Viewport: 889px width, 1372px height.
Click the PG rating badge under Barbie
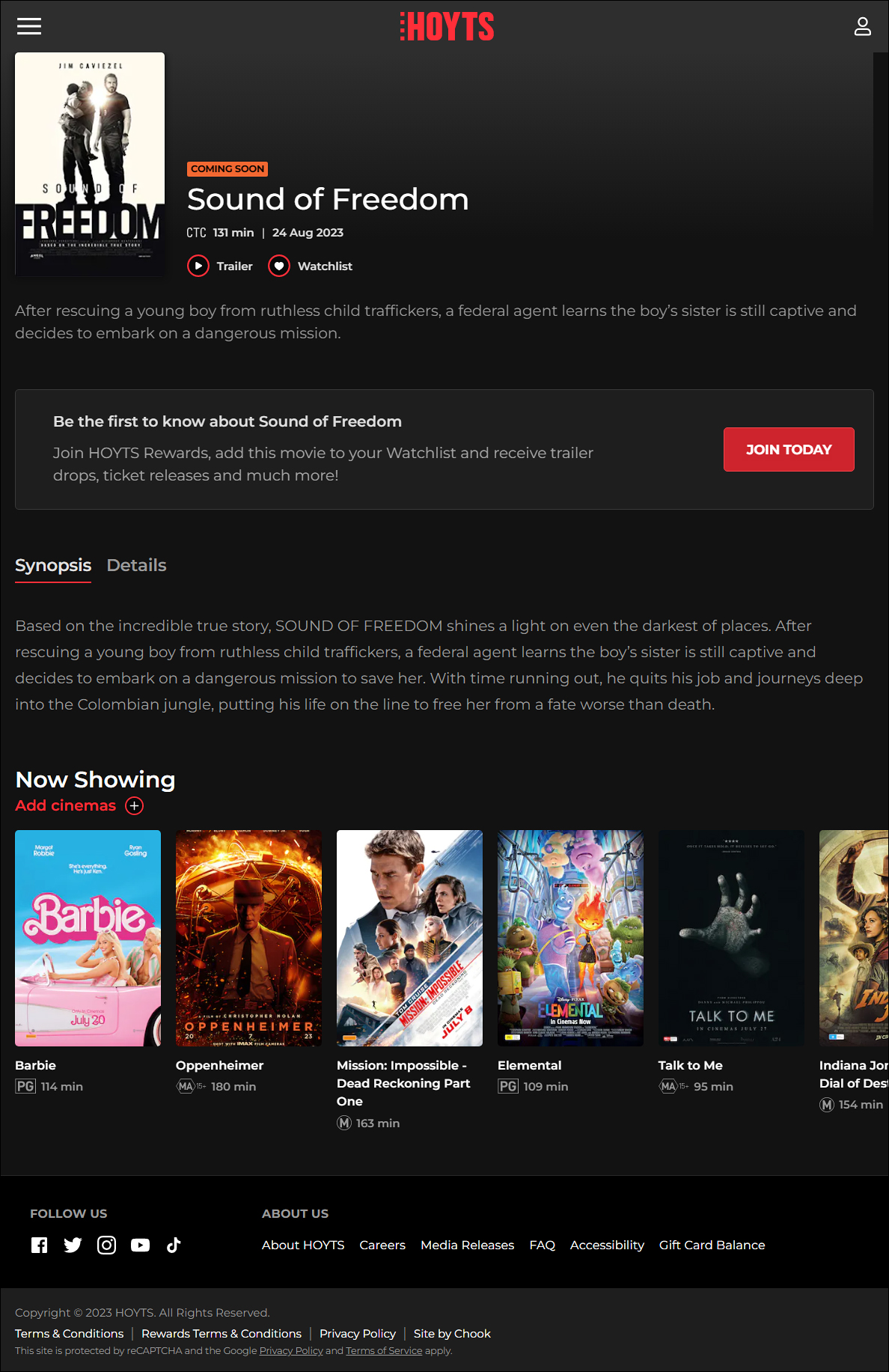click(25, 1086)
